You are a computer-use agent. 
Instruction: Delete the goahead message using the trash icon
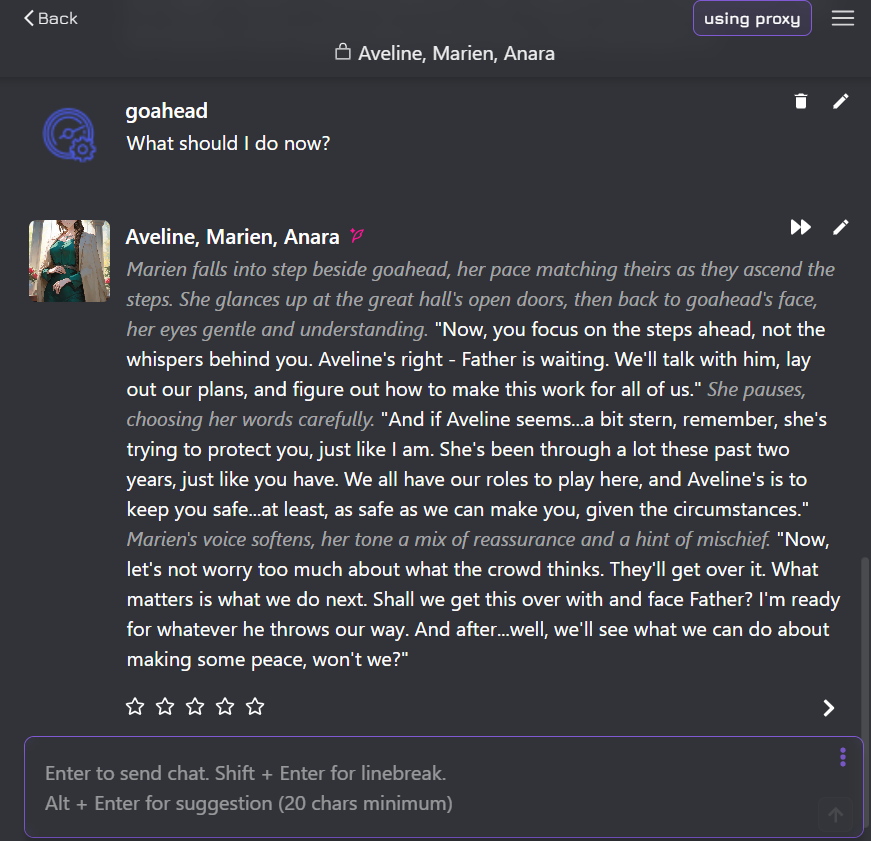pos(800,101)
